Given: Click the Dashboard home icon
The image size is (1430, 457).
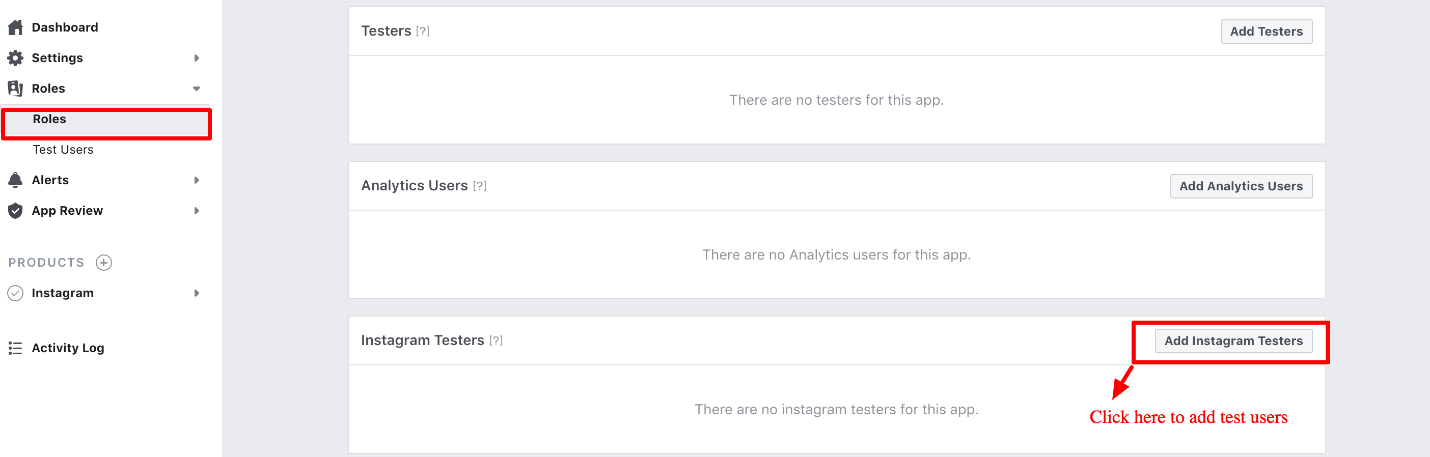Looking at the screenshot, I should tap(15, 28).
